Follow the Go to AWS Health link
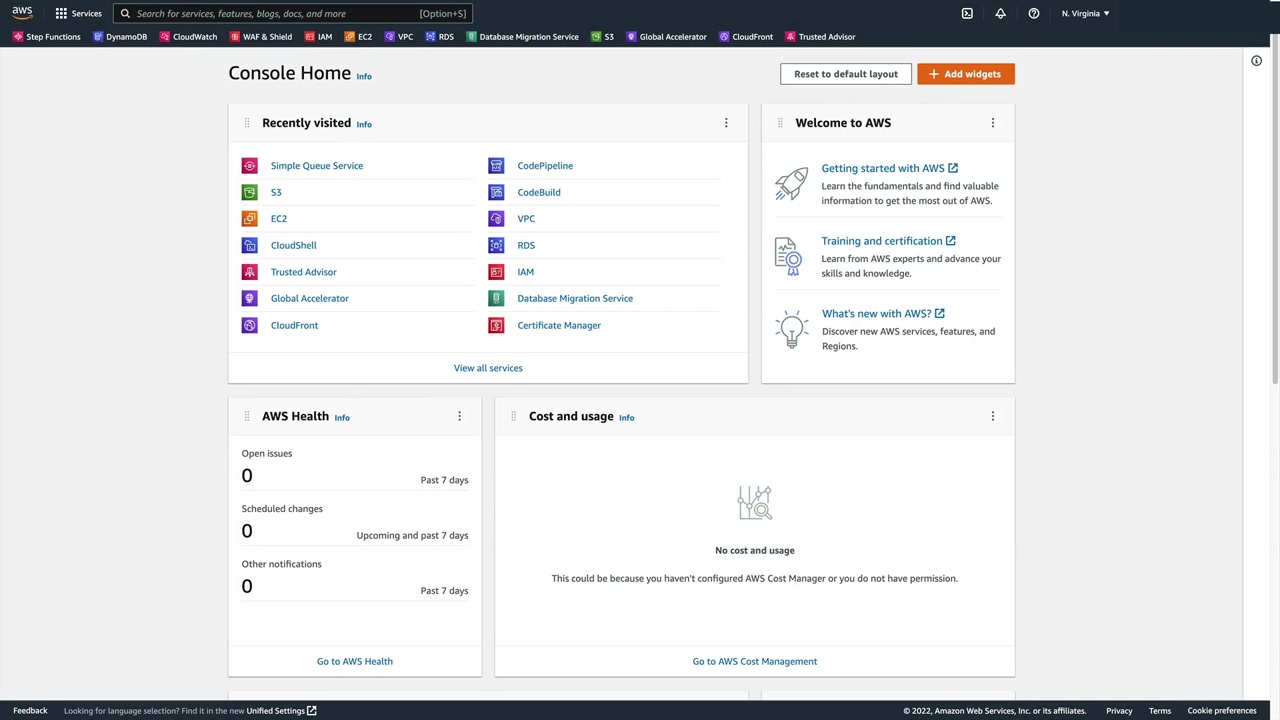Image resolution: width=1280 pixels, height=720 pixels. coord(355,661)
